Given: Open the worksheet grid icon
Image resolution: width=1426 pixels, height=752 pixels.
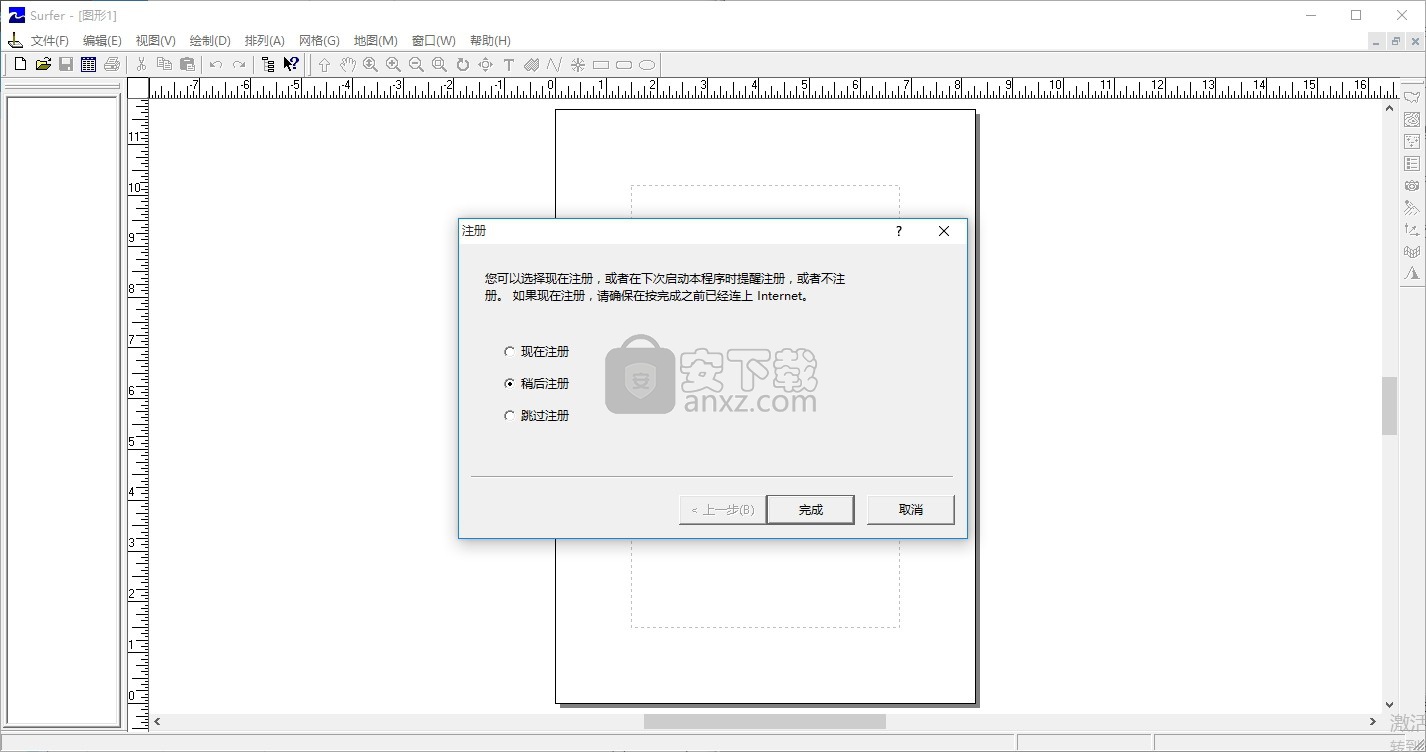Looking at the screenshot, I should click(89, 64).
